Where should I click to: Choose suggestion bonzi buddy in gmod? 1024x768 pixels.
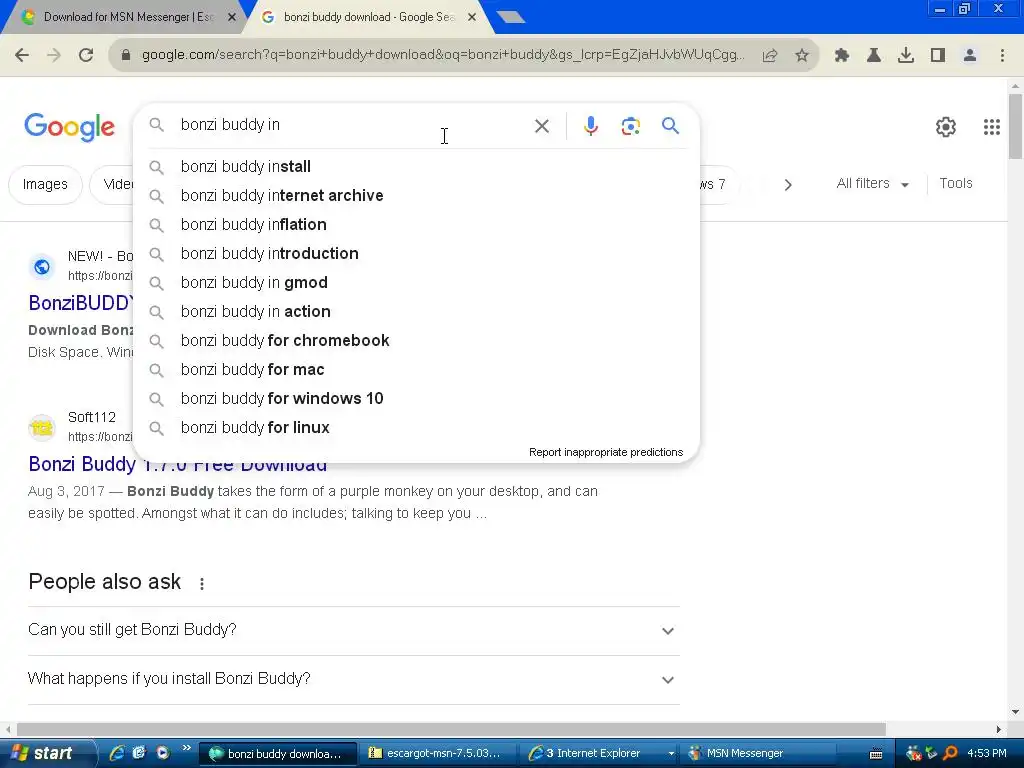point(416,283)
